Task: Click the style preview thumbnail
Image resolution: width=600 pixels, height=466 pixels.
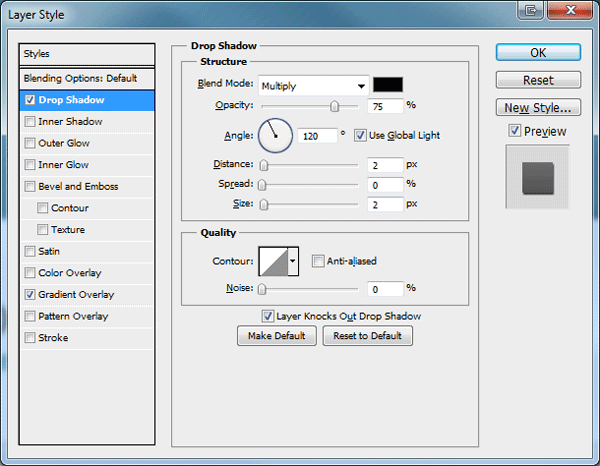Action: click(538, 177)
